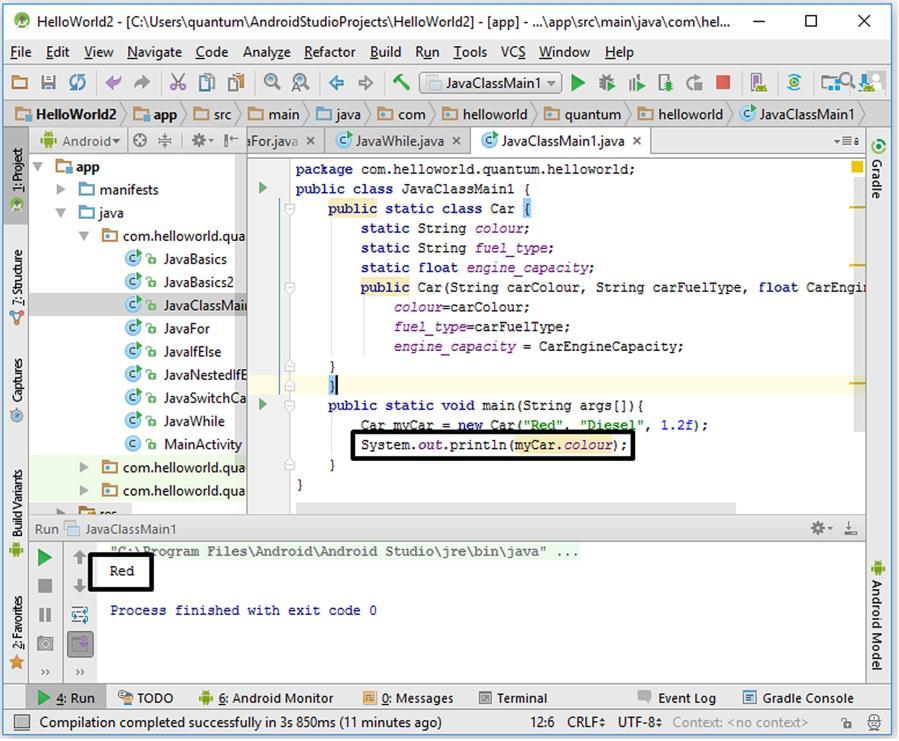The image size is (899, 741).
Task: Make the project with the green hammer
Action: pyautogui.click(x=401, y=82)
